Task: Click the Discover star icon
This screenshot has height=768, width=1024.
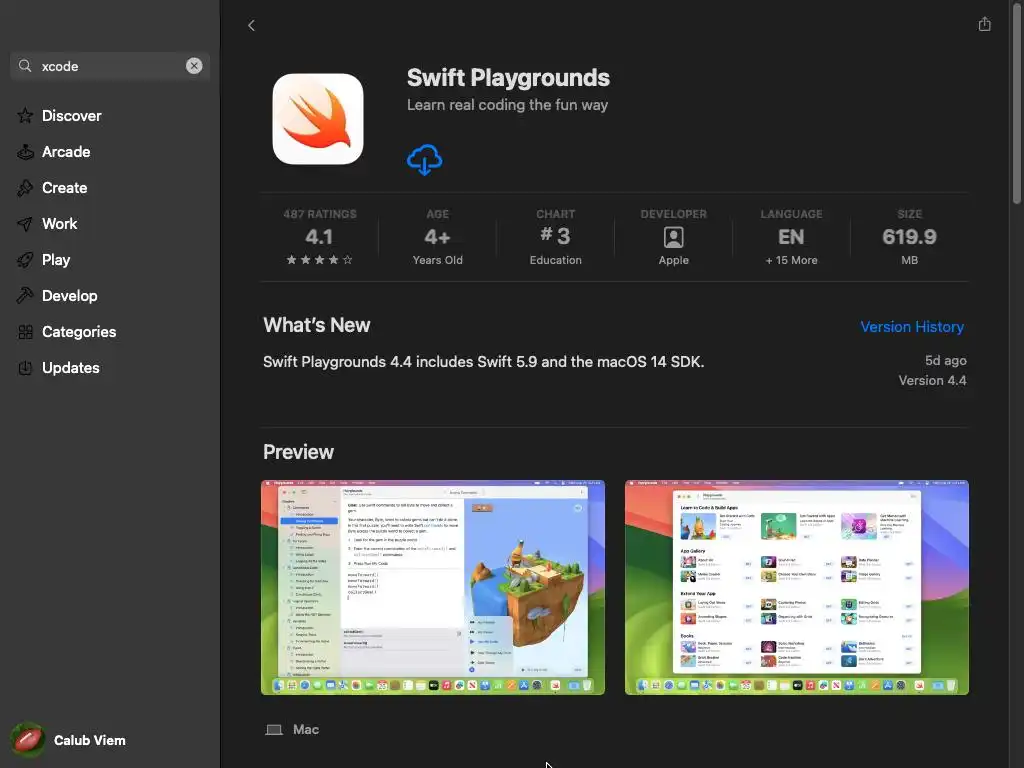Action: pos(25,116)
